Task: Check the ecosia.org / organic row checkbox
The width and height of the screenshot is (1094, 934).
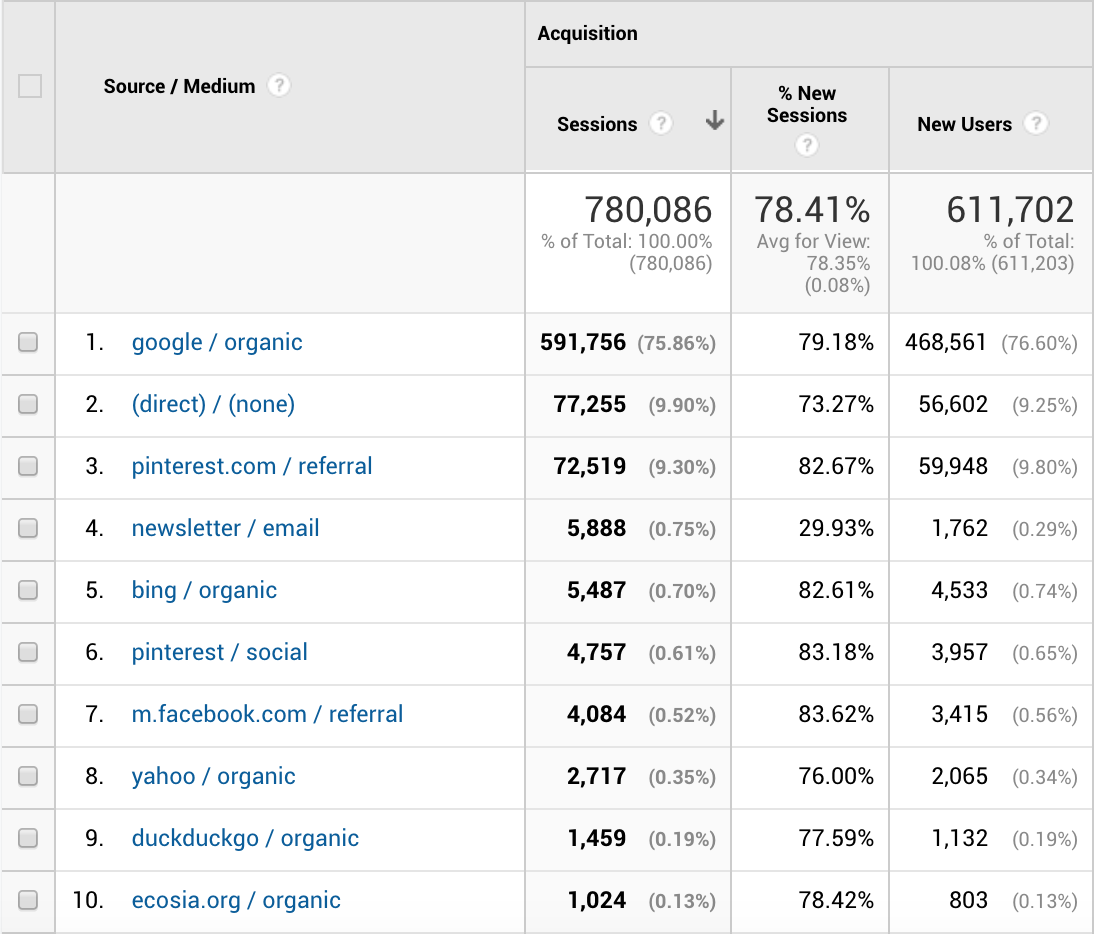Action: [x=28, y=900]
